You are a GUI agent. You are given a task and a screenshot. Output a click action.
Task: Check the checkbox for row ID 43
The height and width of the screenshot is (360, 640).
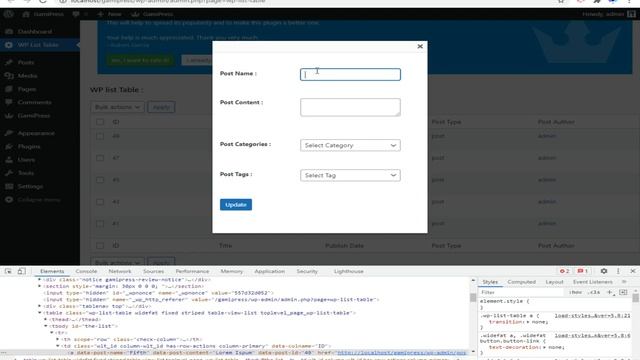click(100, 202)
